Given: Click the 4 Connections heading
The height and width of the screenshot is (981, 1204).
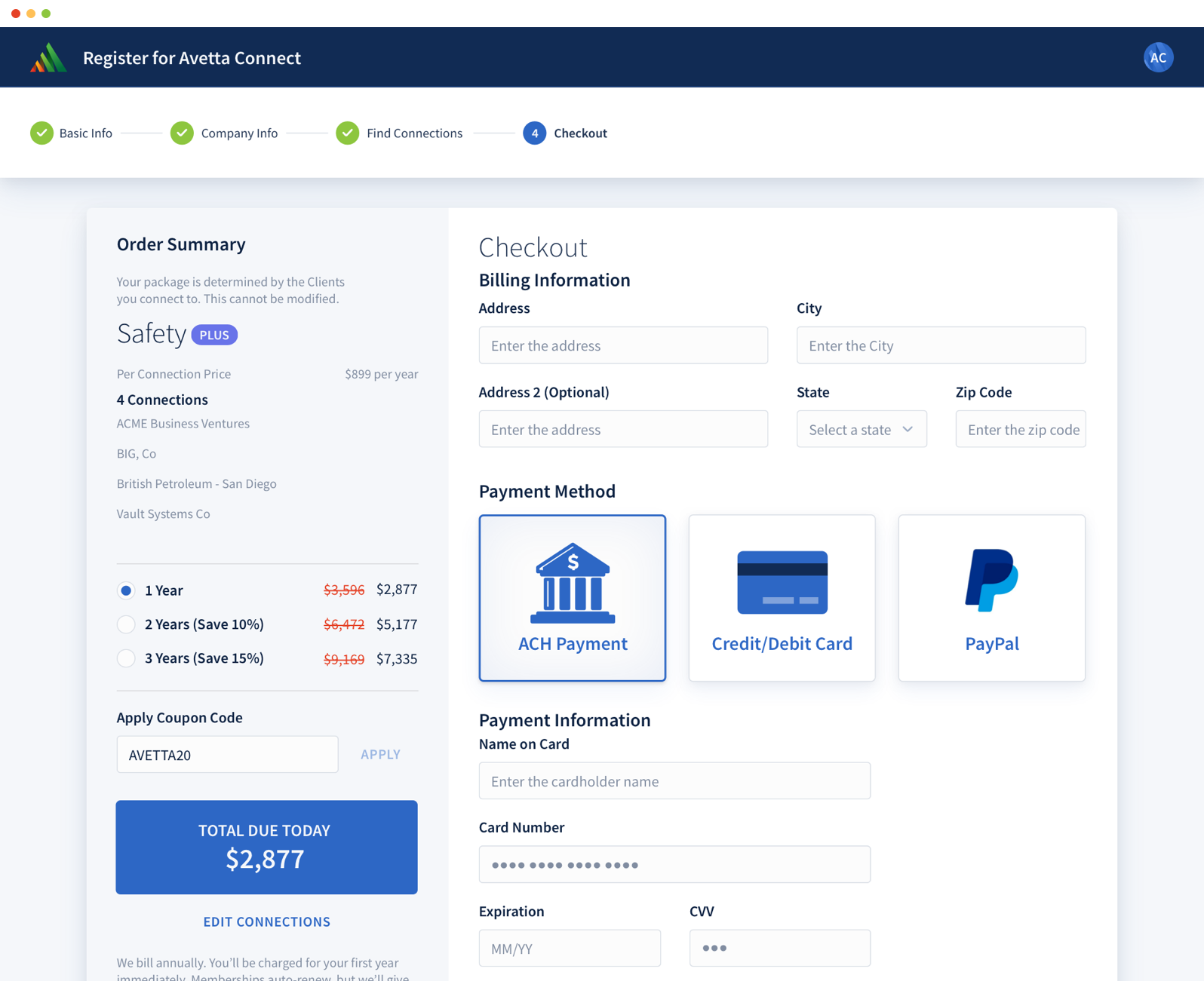Looking at the screenshot, I should (162, 400).
